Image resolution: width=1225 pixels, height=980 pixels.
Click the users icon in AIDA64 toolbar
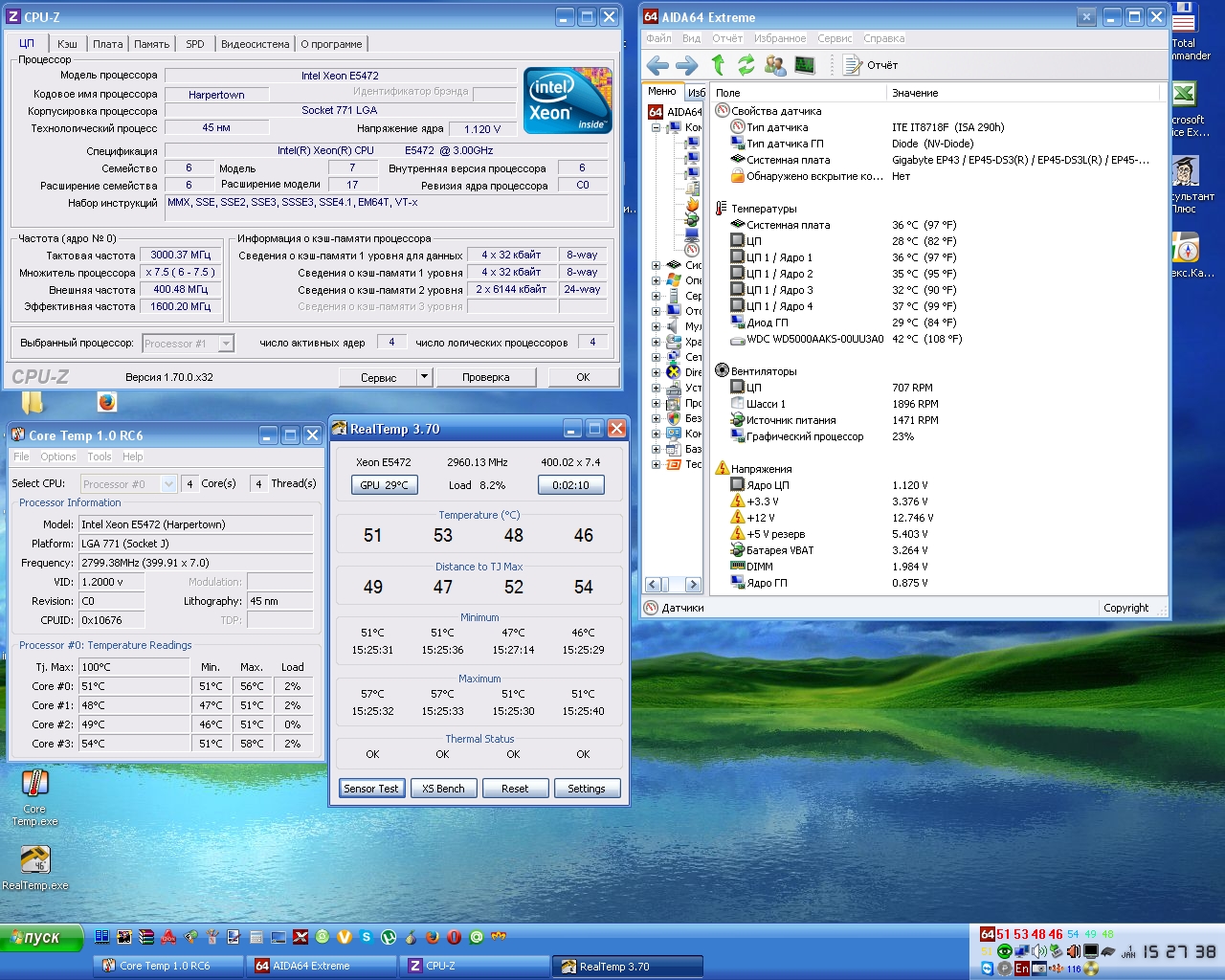(x=775, y=65)
